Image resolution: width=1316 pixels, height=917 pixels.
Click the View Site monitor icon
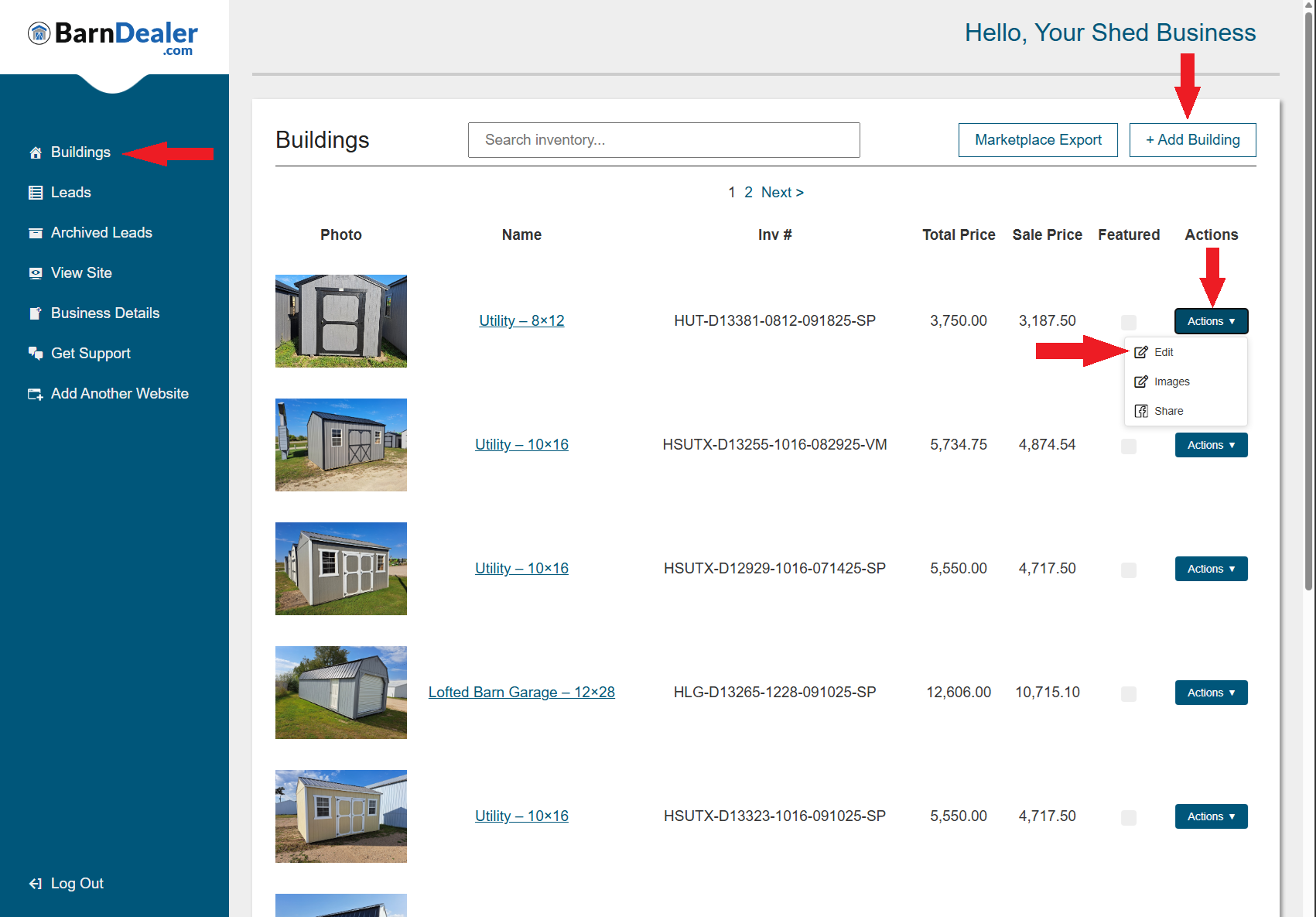pyautogui.click(x=36, y=273)
